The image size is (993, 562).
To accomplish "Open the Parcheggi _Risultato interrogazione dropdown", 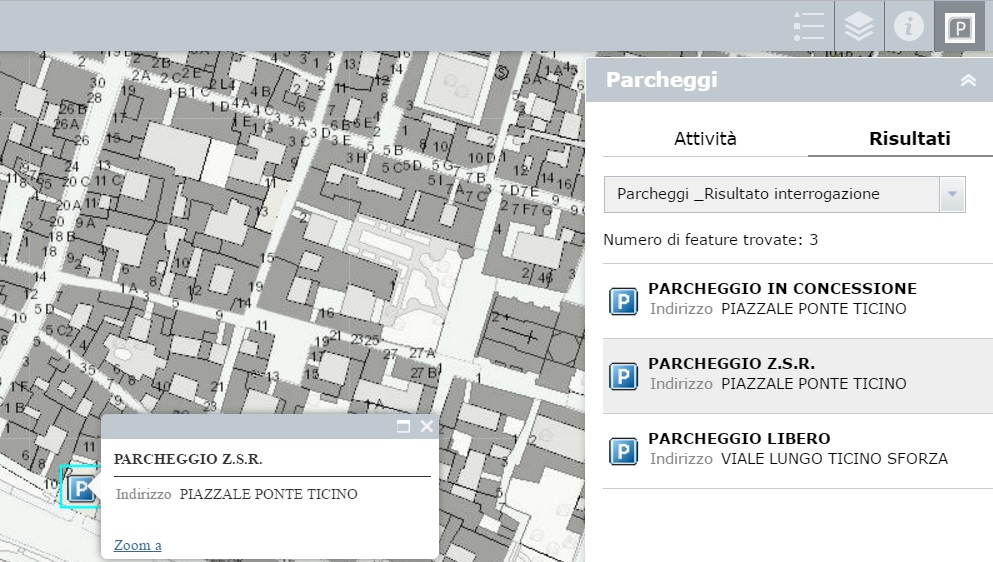I will pyautogui.click(x=771, y=194).
